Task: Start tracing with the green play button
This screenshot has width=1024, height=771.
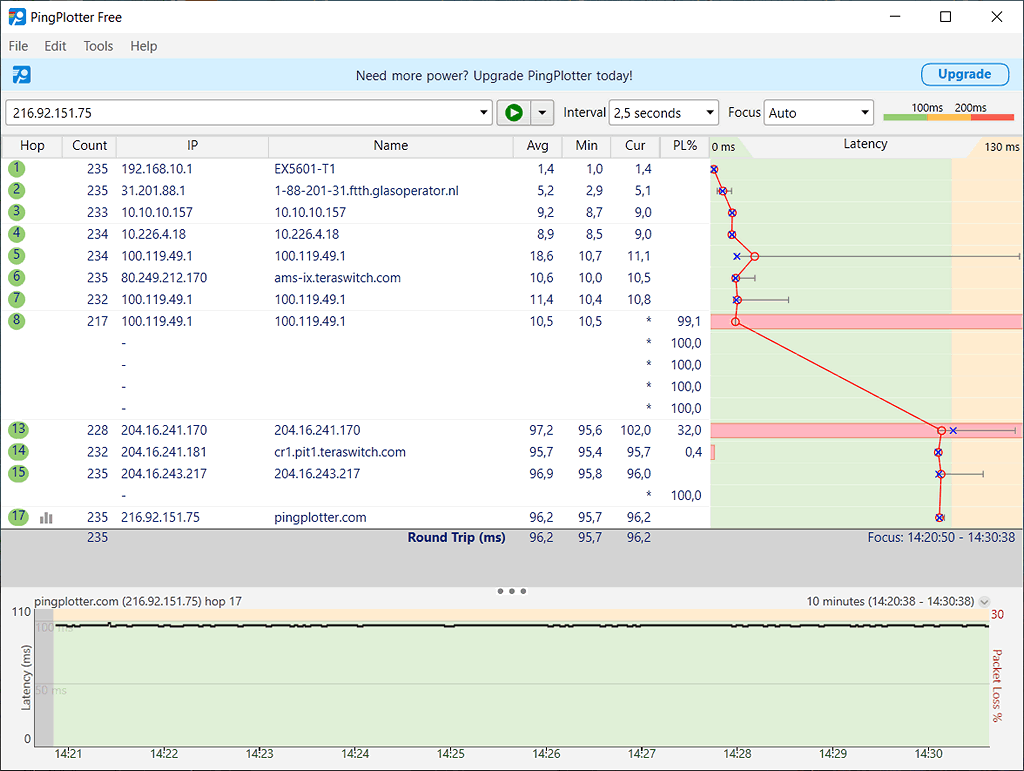Action: coord(514,113)
